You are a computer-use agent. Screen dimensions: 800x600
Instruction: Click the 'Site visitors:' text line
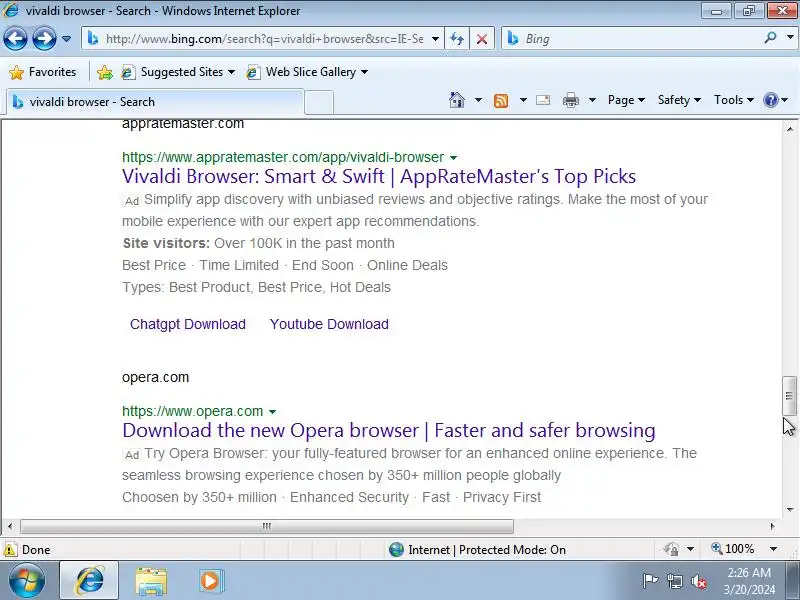point(258,243)
